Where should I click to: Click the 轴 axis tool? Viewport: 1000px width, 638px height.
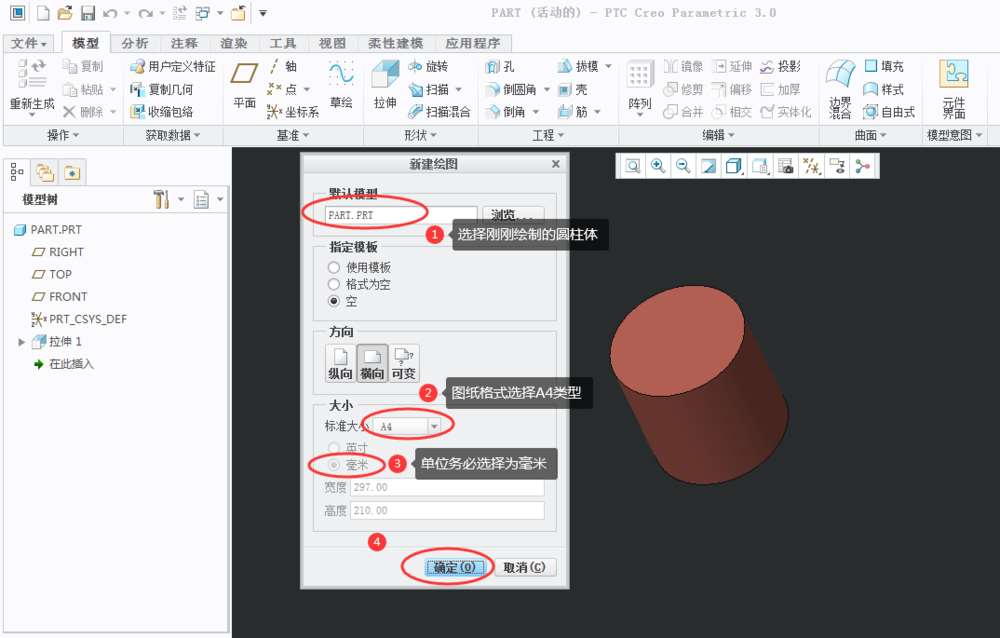(x=283, y=66)
